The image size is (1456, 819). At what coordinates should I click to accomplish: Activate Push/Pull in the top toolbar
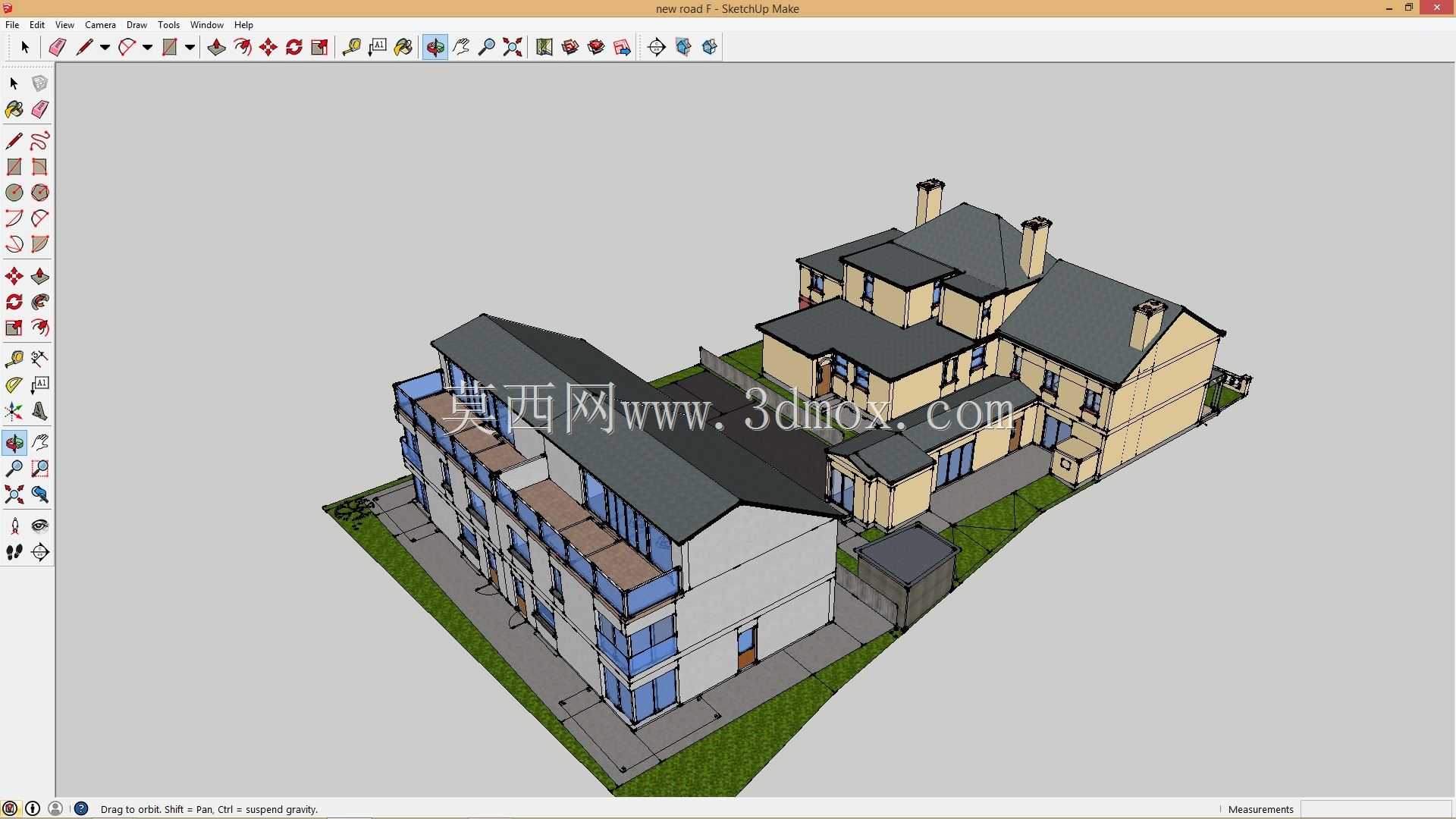216,47
